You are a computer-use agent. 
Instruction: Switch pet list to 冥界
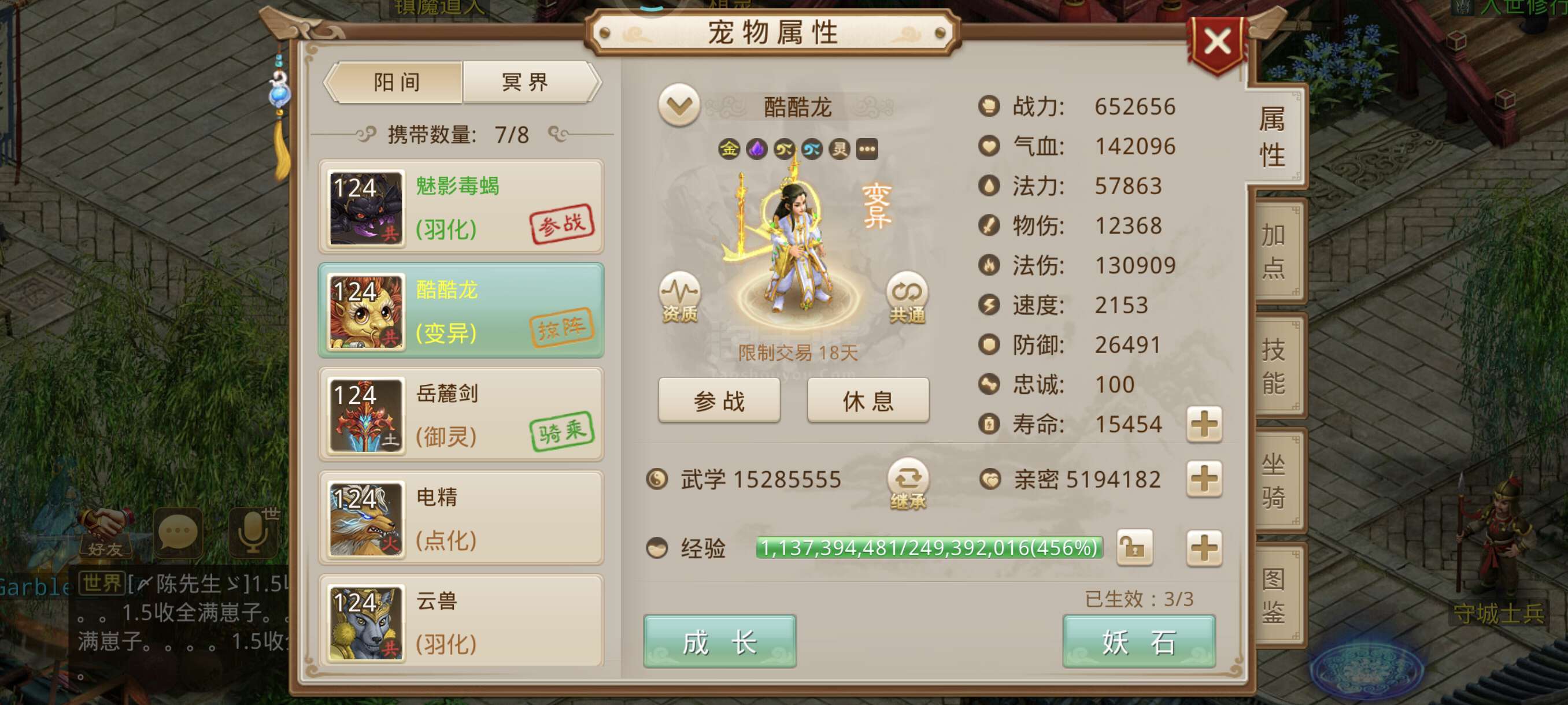pos(527,82)
